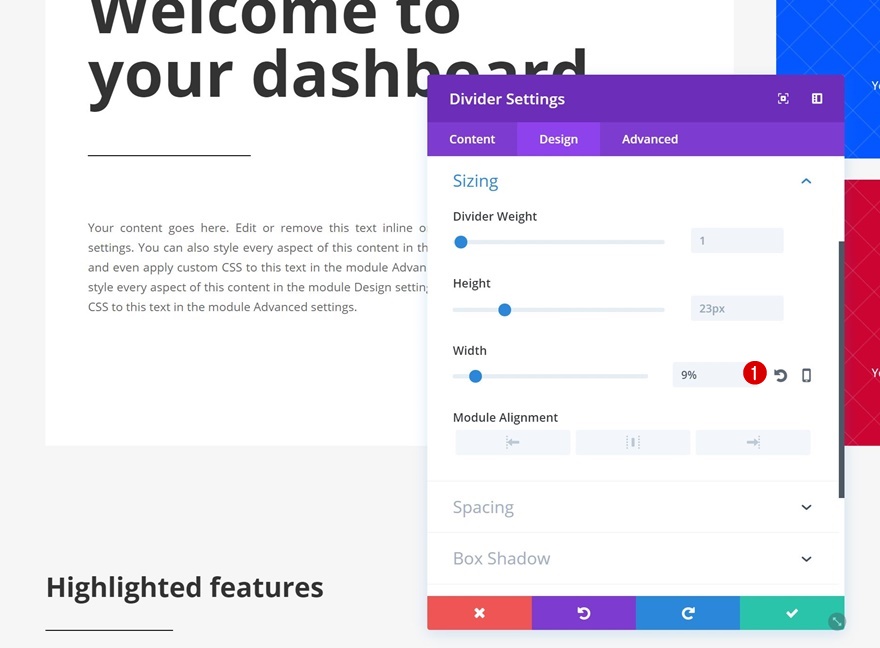This screenshot has height=648, width=880.
Task: Collapse the Sizing section
Action: [x=806, y=181]
